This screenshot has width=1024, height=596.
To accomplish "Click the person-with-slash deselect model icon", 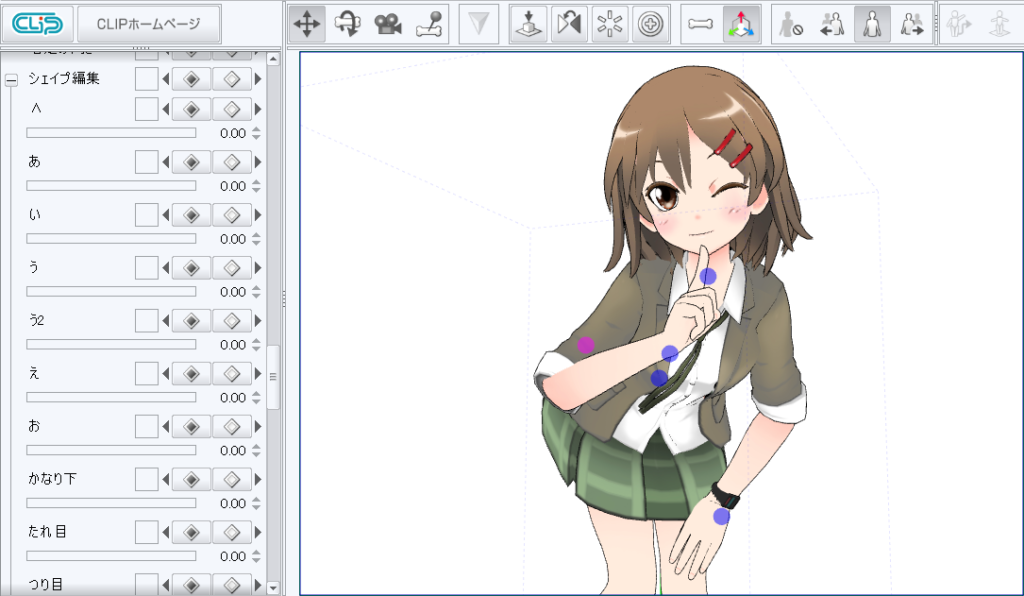I will point(791,22).
